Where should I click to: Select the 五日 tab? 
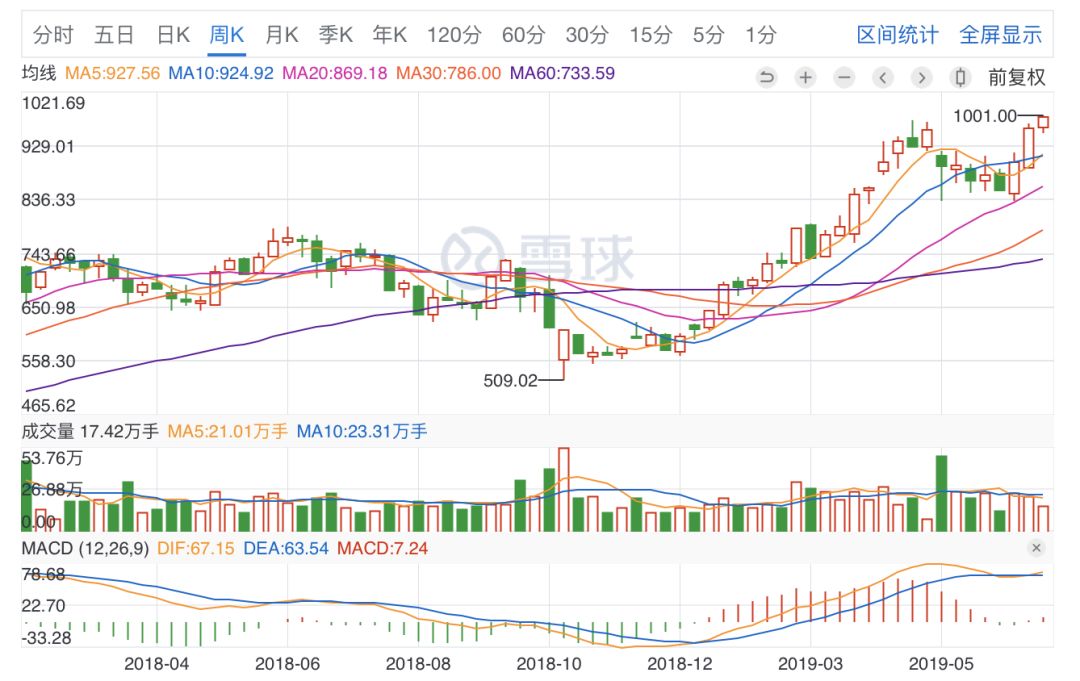(114, 35)
